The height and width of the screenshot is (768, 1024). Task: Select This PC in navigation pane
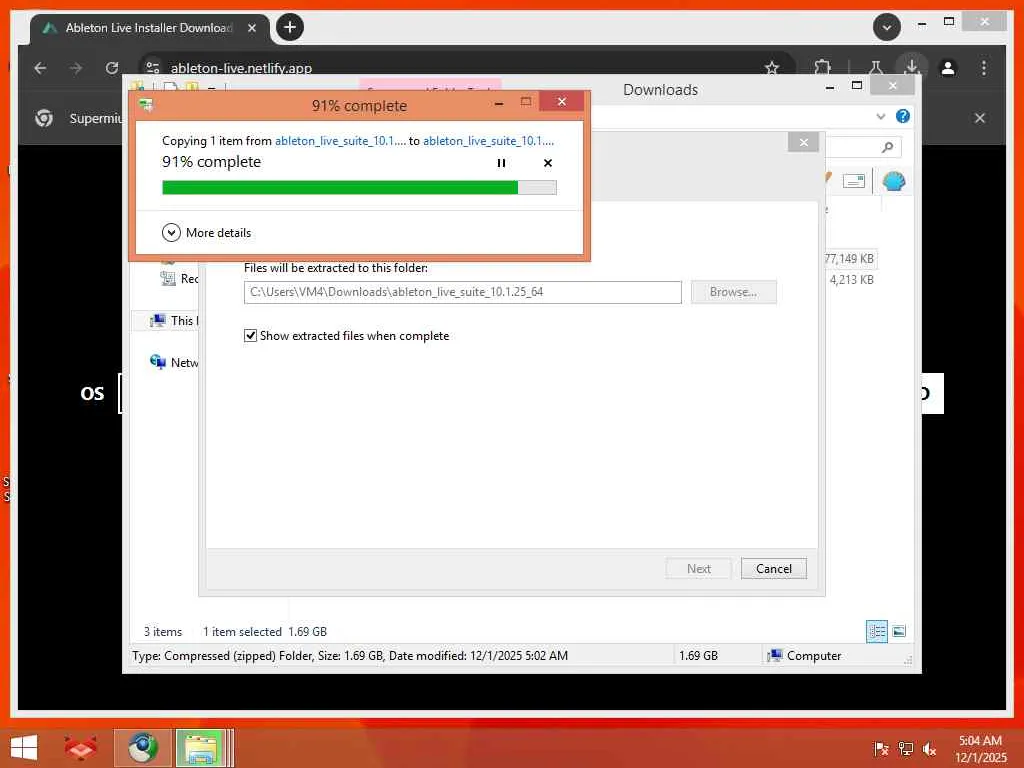[173, 321]
